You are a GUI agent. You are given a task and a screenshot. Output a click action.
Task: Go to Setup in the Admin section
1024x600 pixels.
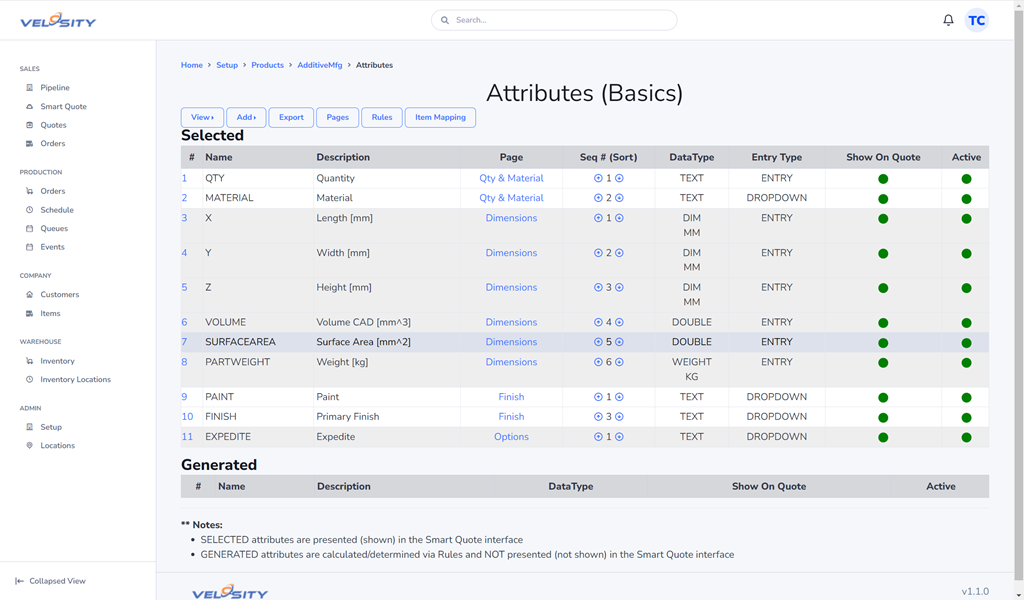click(51, 427)
